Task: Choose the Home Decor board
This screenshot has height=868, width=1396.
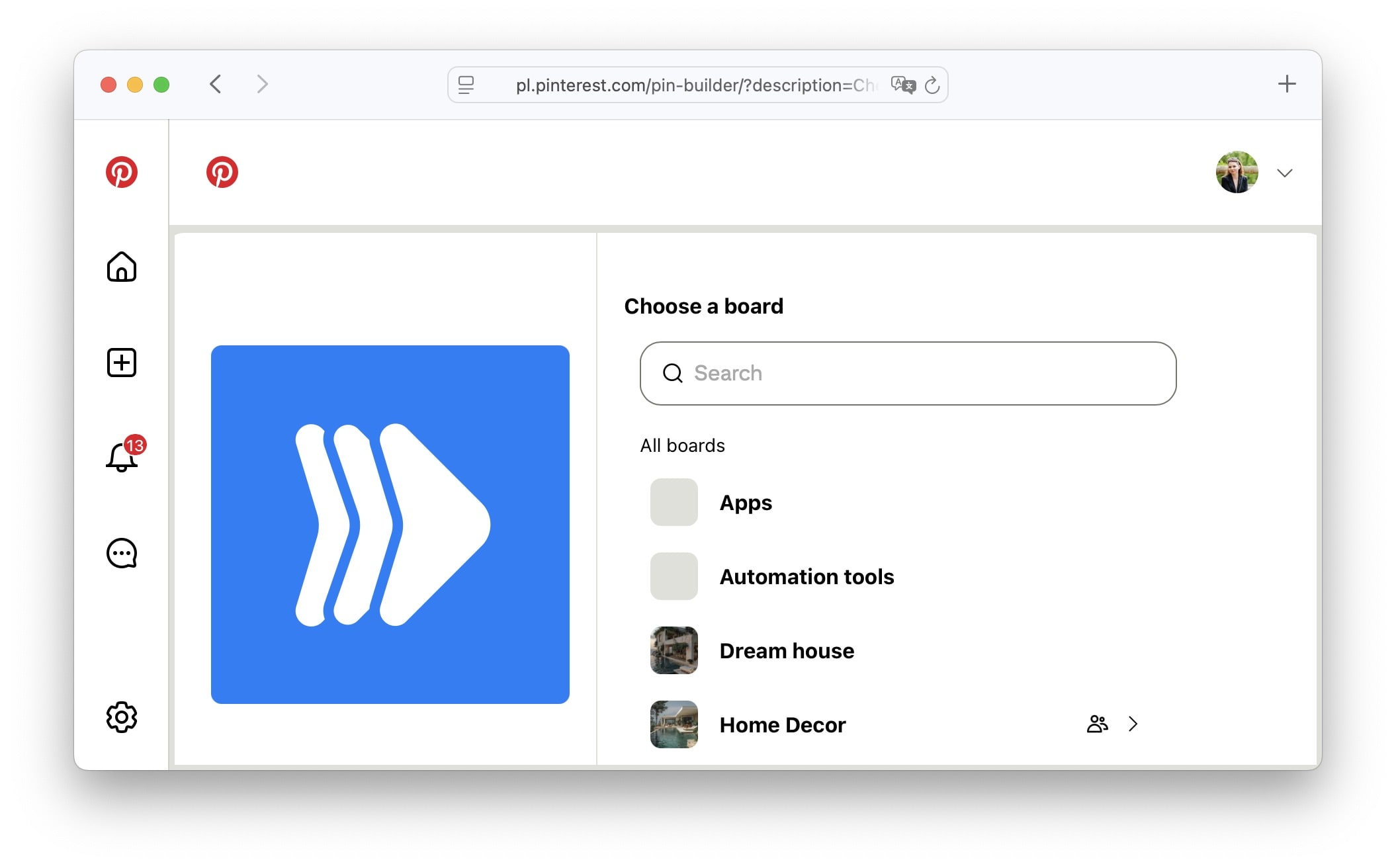Action: pyautogui.click(x=783, y=725)
